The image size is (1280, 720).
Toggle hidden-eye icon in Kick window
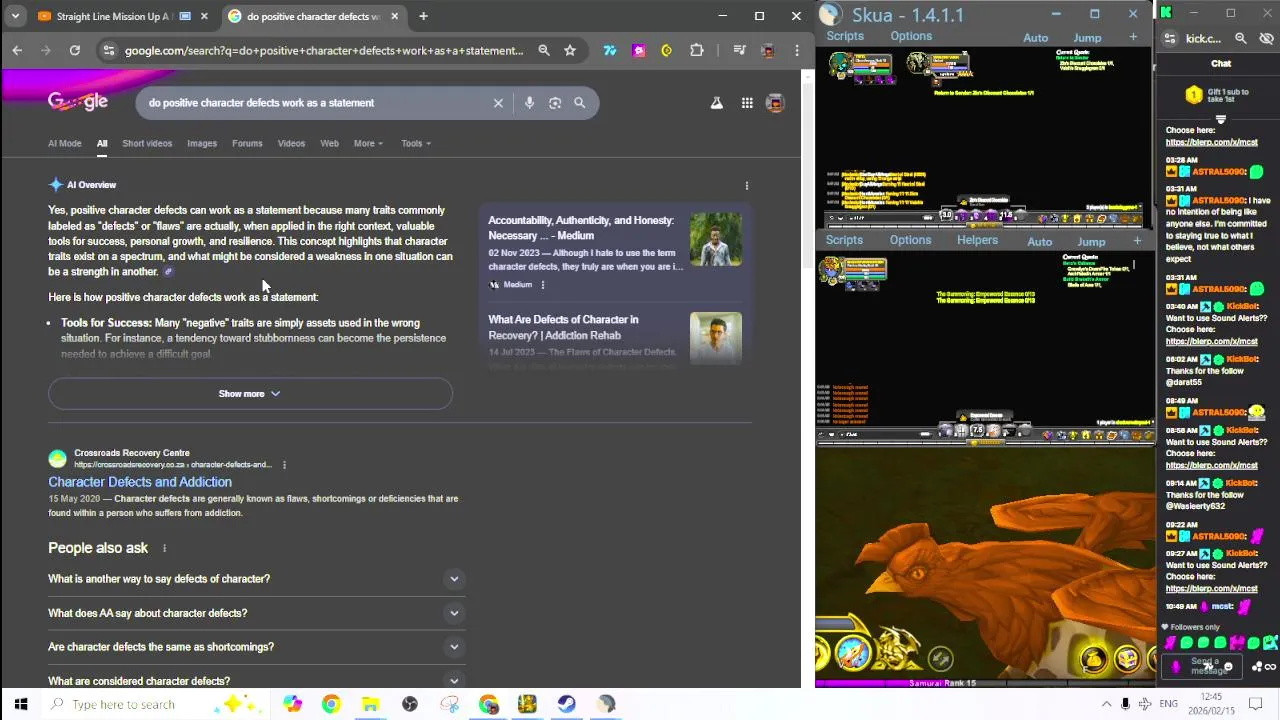click(x=1266, y=38)
